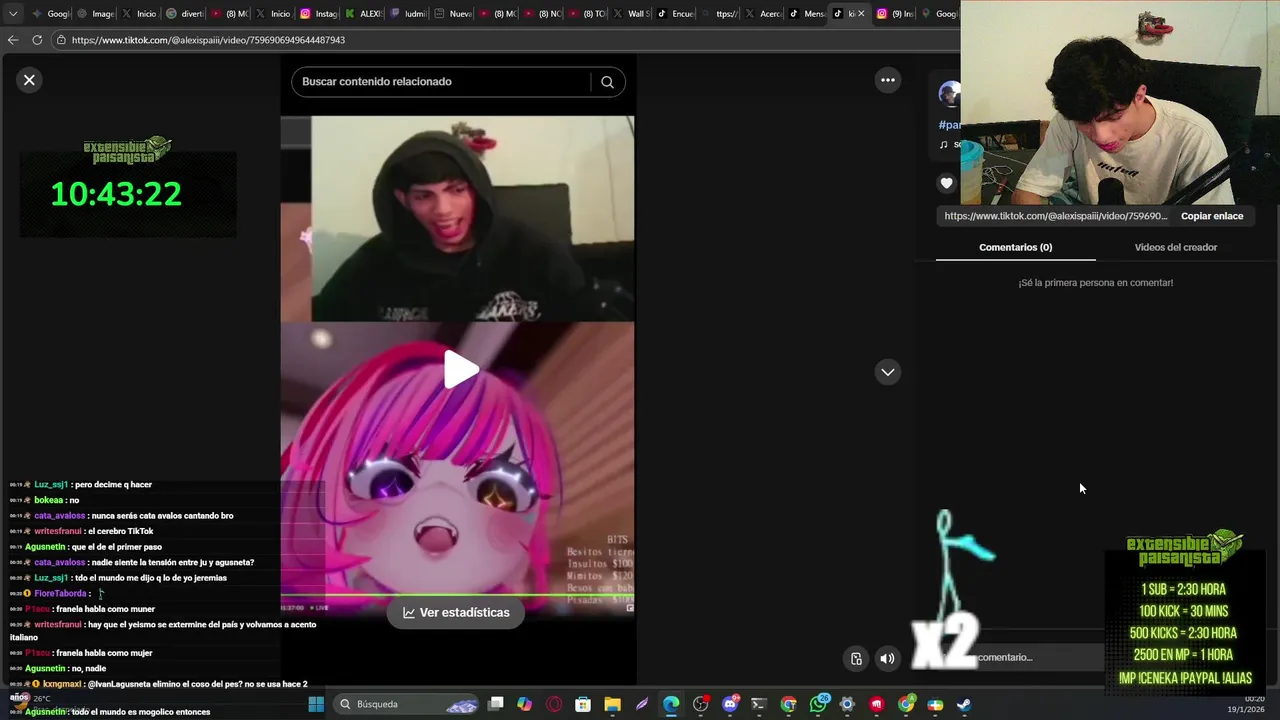1280x720 pixels.
Task: Switch to the Mensa TikTok tab
Action: pyautogui.click(x=809, y=14)
